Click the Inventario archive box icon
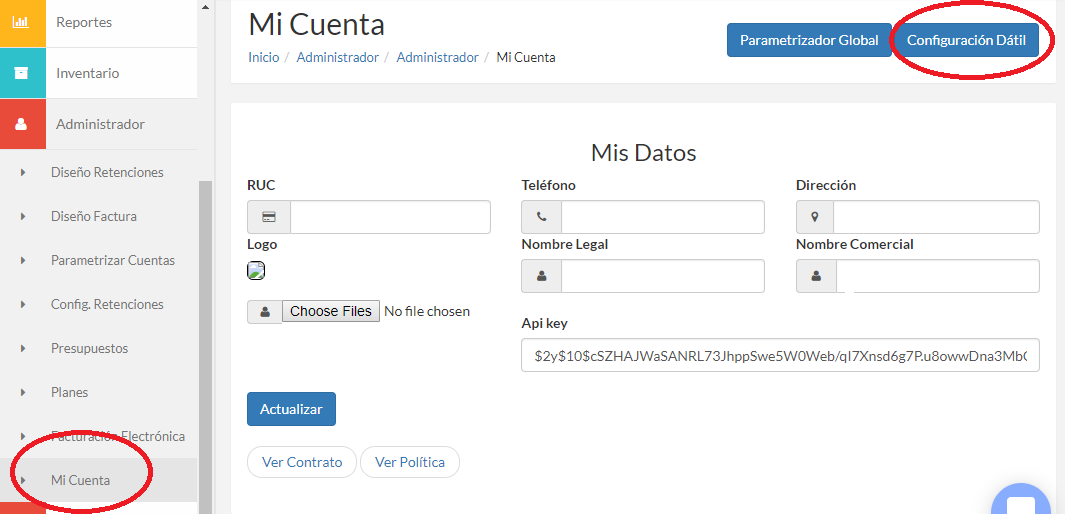1065x514 pixels. 21,73
